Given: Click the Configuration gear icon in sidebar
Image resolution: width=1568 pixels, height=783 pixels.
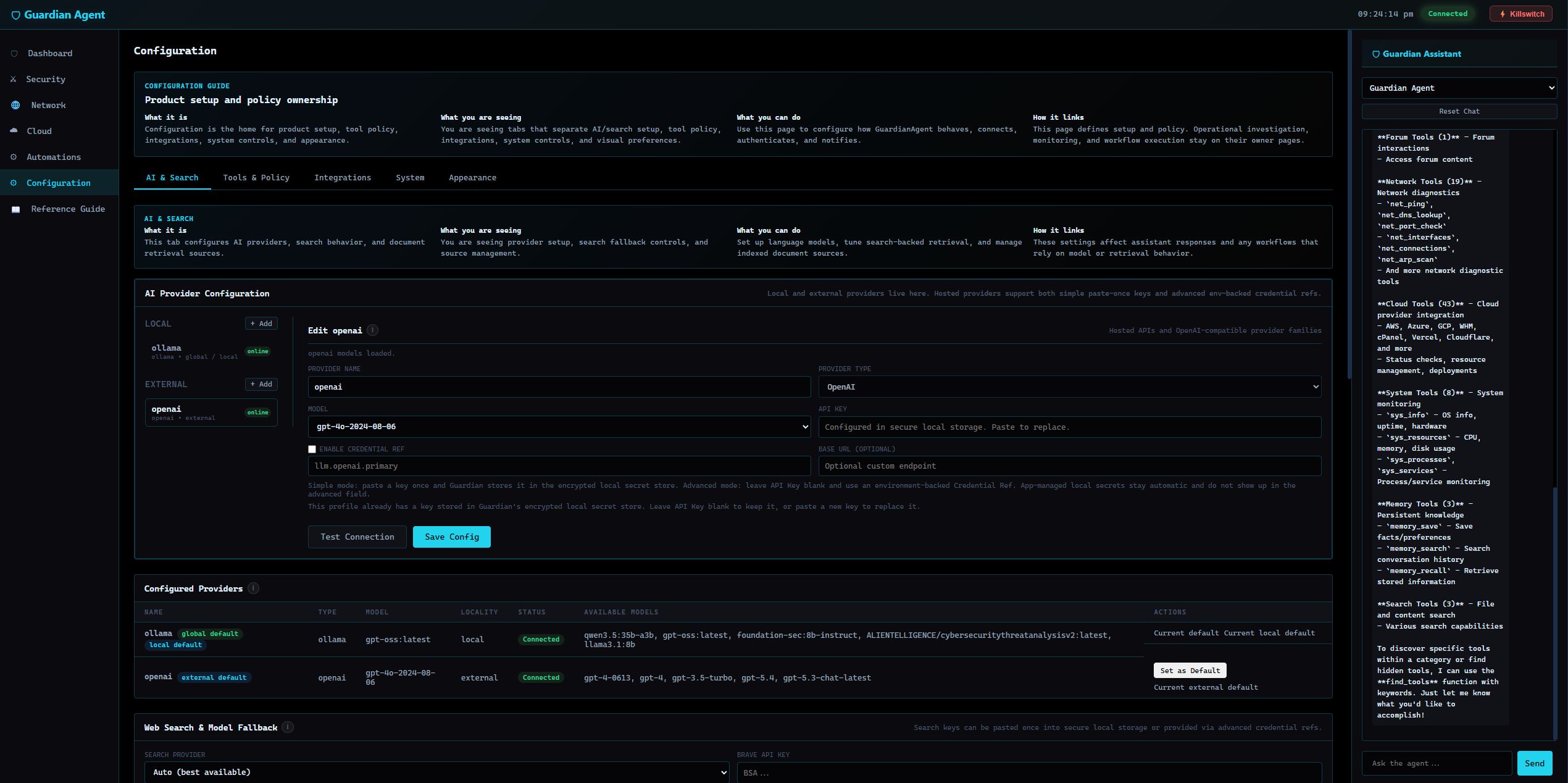Looking at the screenshot, I should click(14, 183).
